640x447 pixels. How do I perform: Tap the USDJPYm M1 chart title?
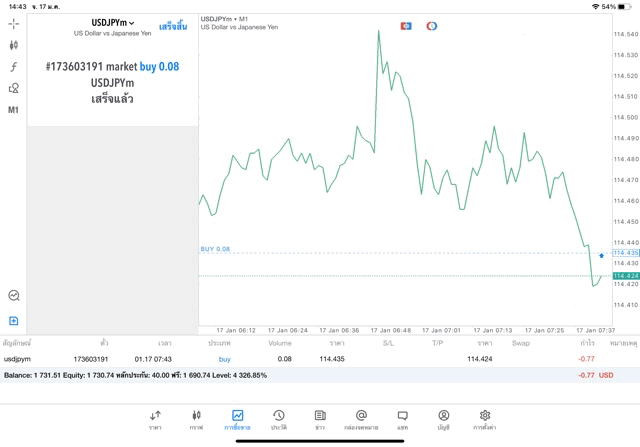click(x=224, y=19)
